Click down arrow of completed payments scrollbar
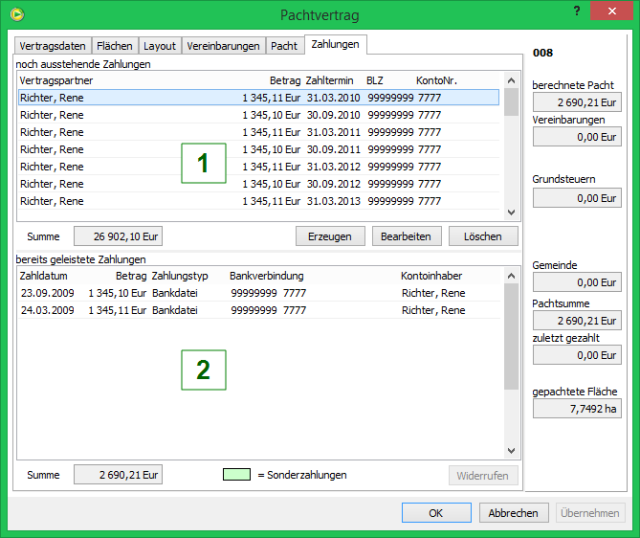This screenshot has width=640, height=538. tap(511, 451)
